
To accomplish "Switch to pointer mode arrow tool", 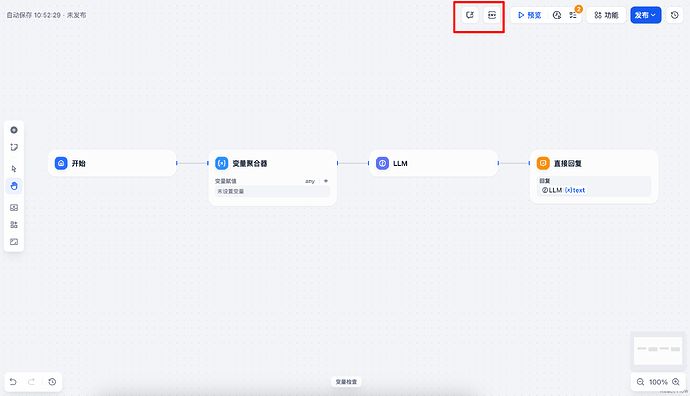I will (14, 169).
